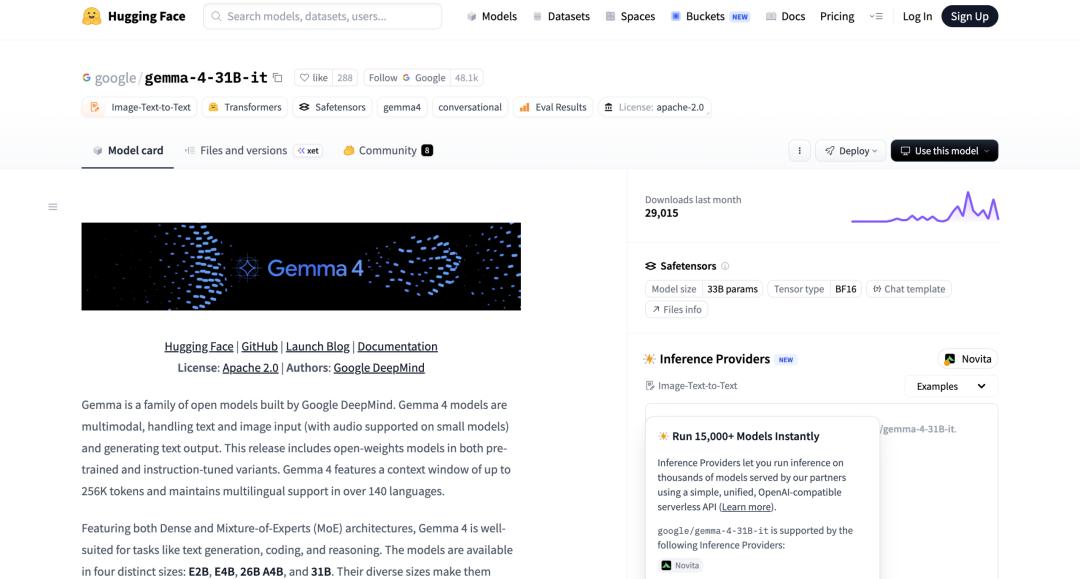Click the downloads trend chart
This screenshot has width=1080, height=579.
pyautogui.click(x=924, y=207)
